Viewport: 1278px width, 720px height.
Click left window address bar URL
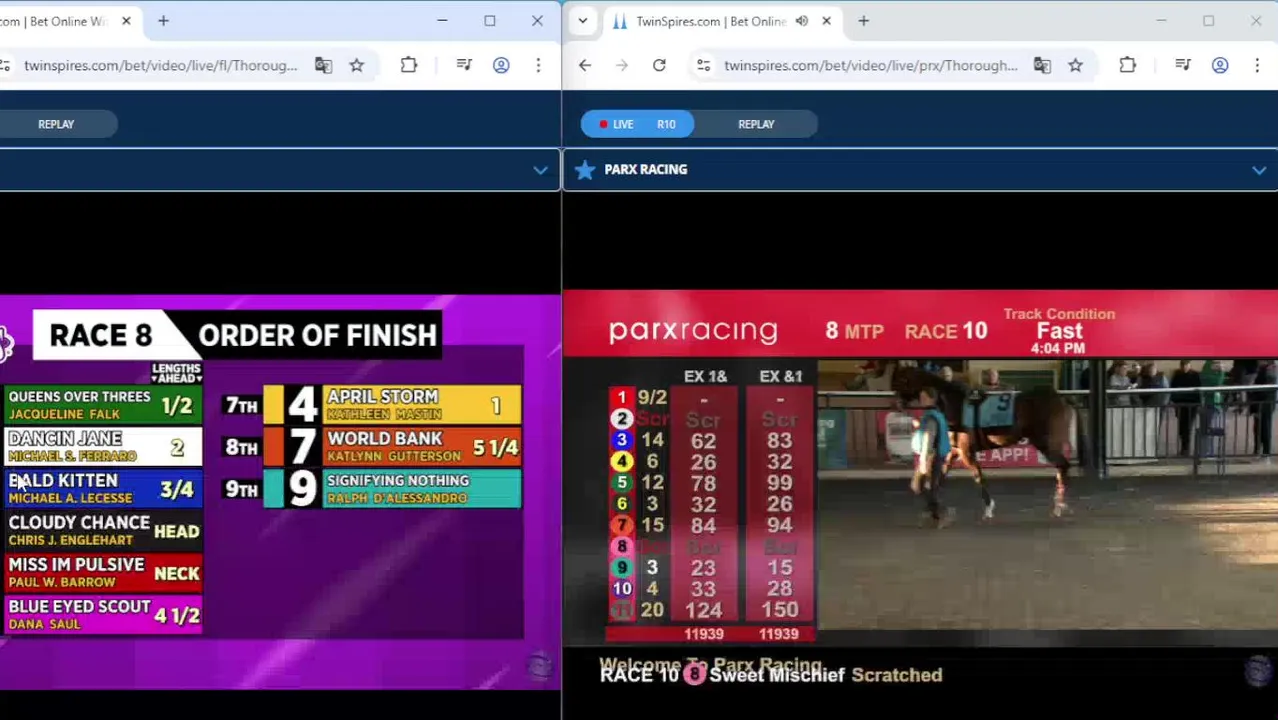pos(160,65)
